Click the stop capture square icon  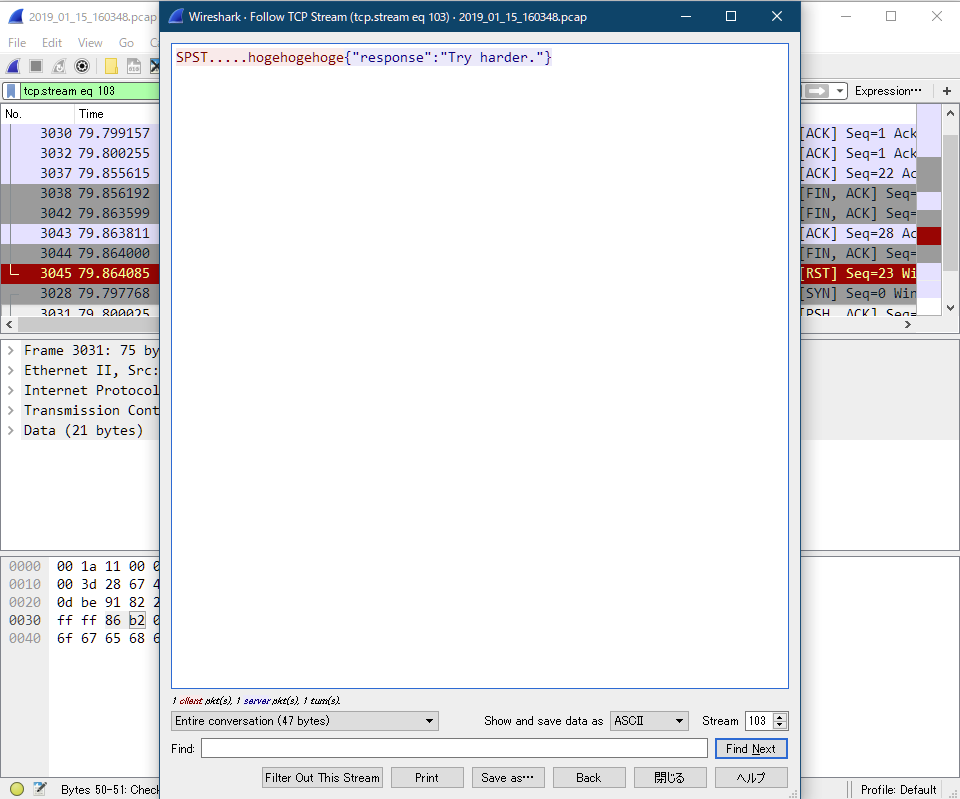[36, 66]
